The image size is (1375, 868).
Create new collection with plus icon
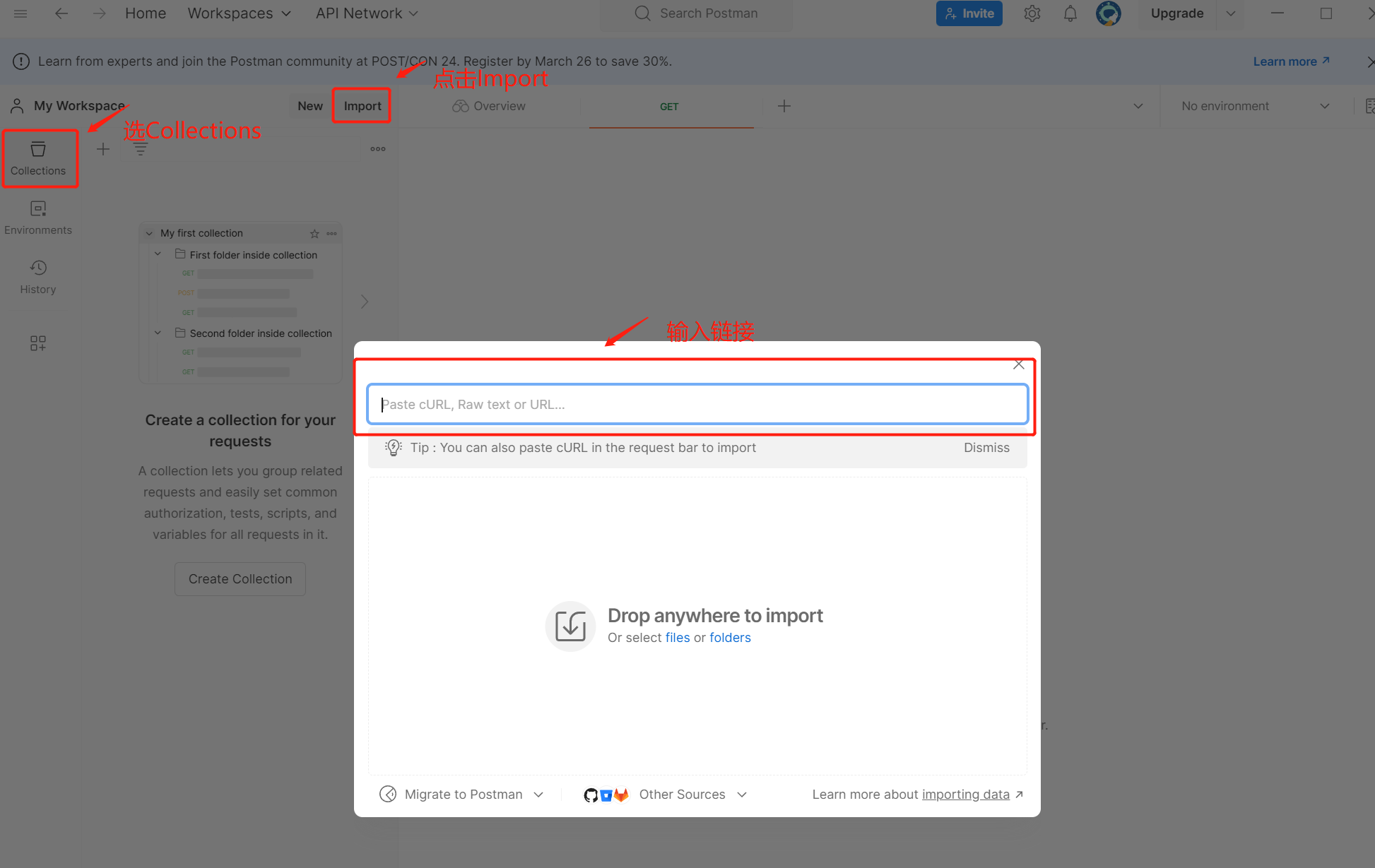point(103,149)
